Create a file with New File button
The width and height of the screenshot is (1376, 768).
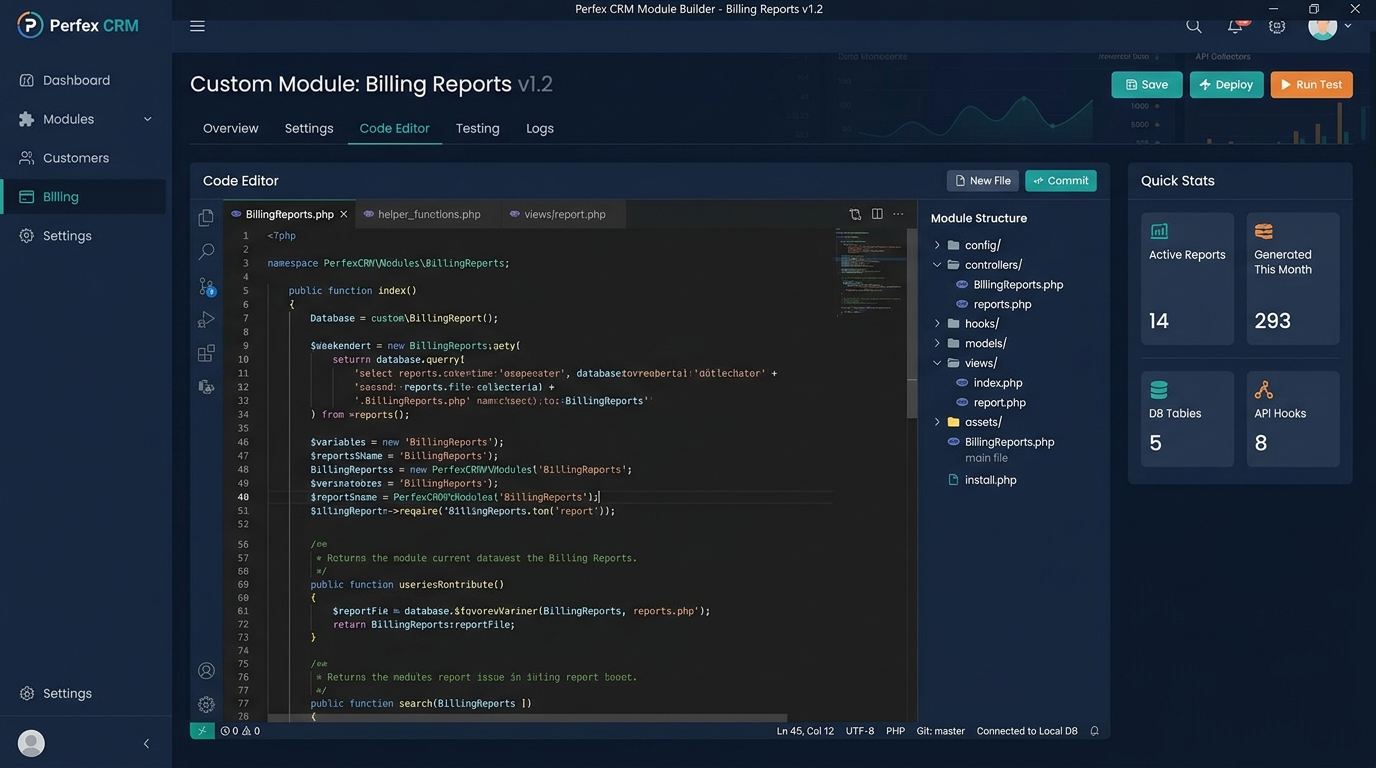(983, 181)
